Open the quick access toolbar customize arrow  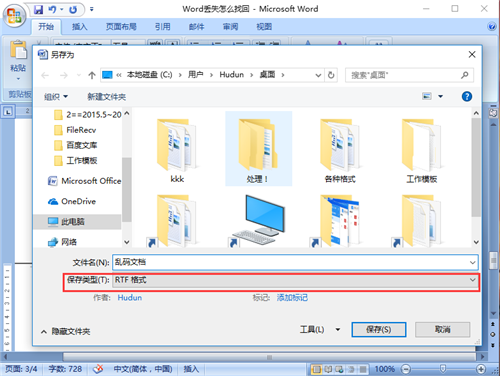coord(92,9)
